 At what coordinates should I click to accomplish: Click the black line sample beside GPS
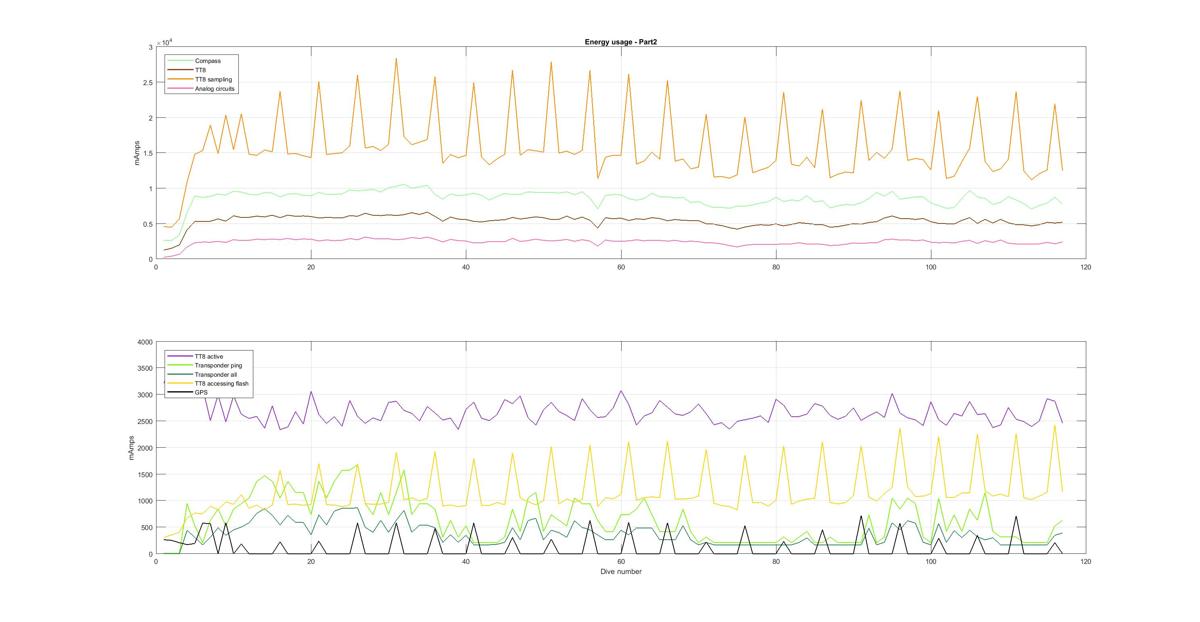[x=180, y=392]
